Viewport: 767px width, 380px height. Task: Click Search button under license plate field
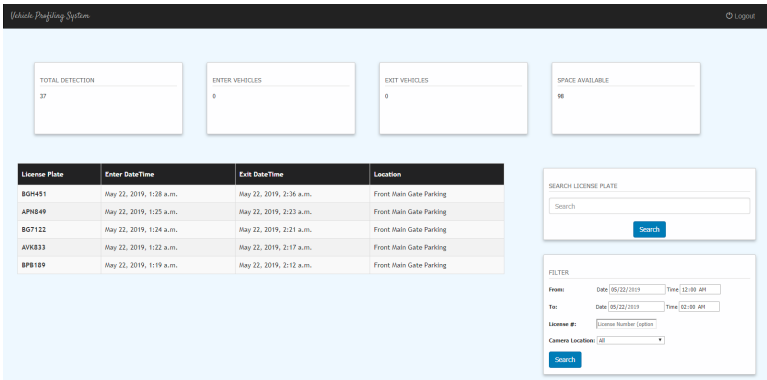pos(649,229)
